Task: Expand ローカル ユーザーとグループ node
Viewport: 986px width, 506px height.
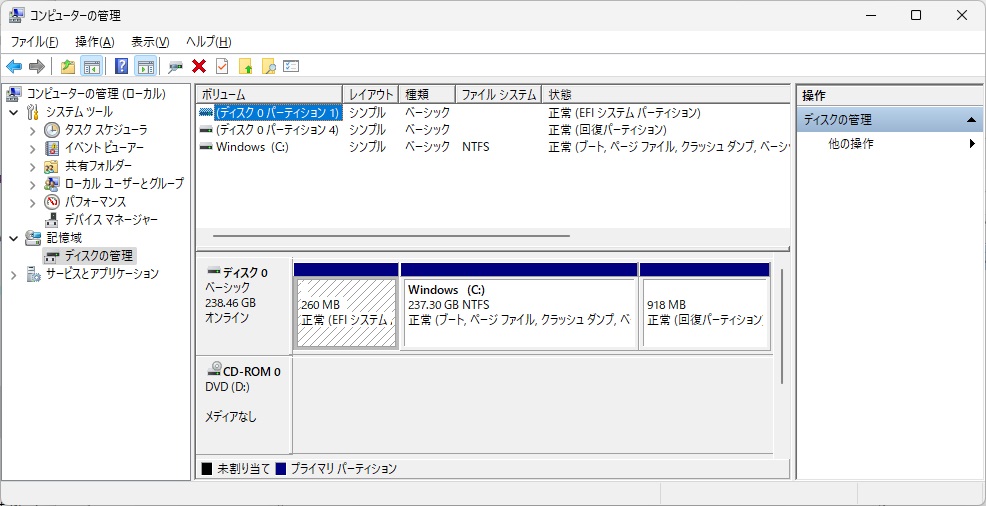Action: click(x=33, y=185)
